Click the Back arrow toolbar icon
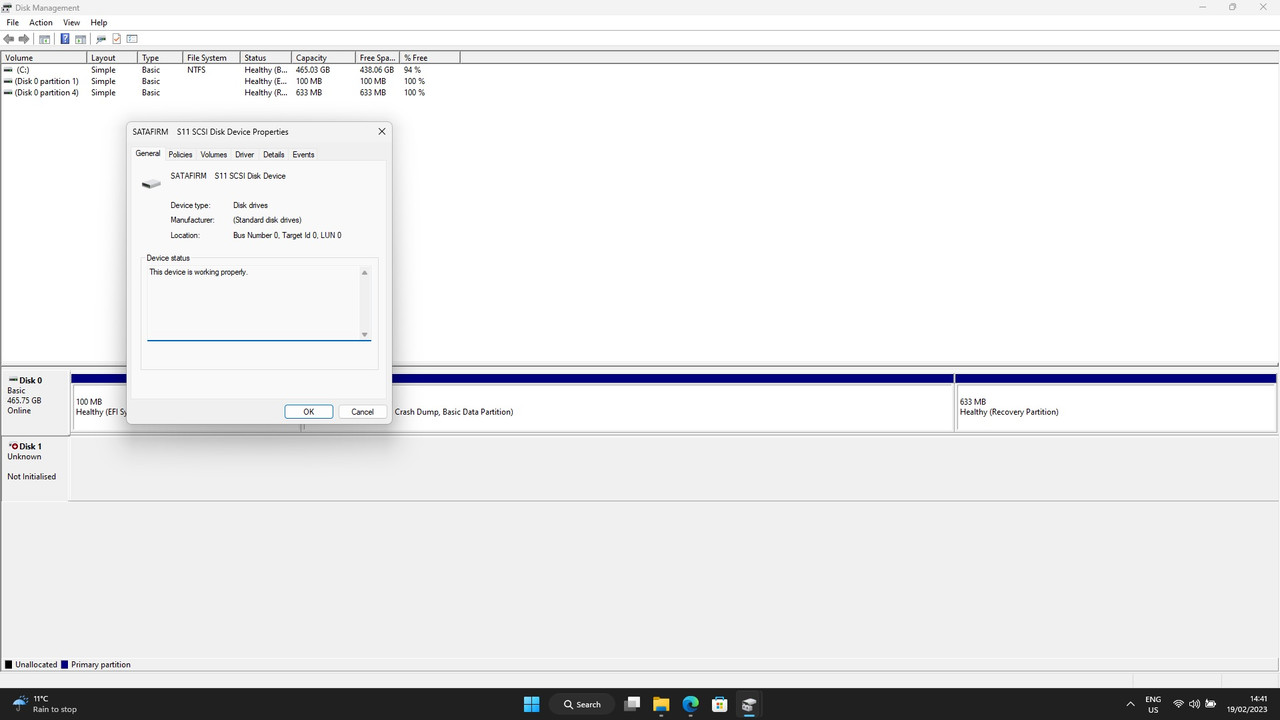 9,39
